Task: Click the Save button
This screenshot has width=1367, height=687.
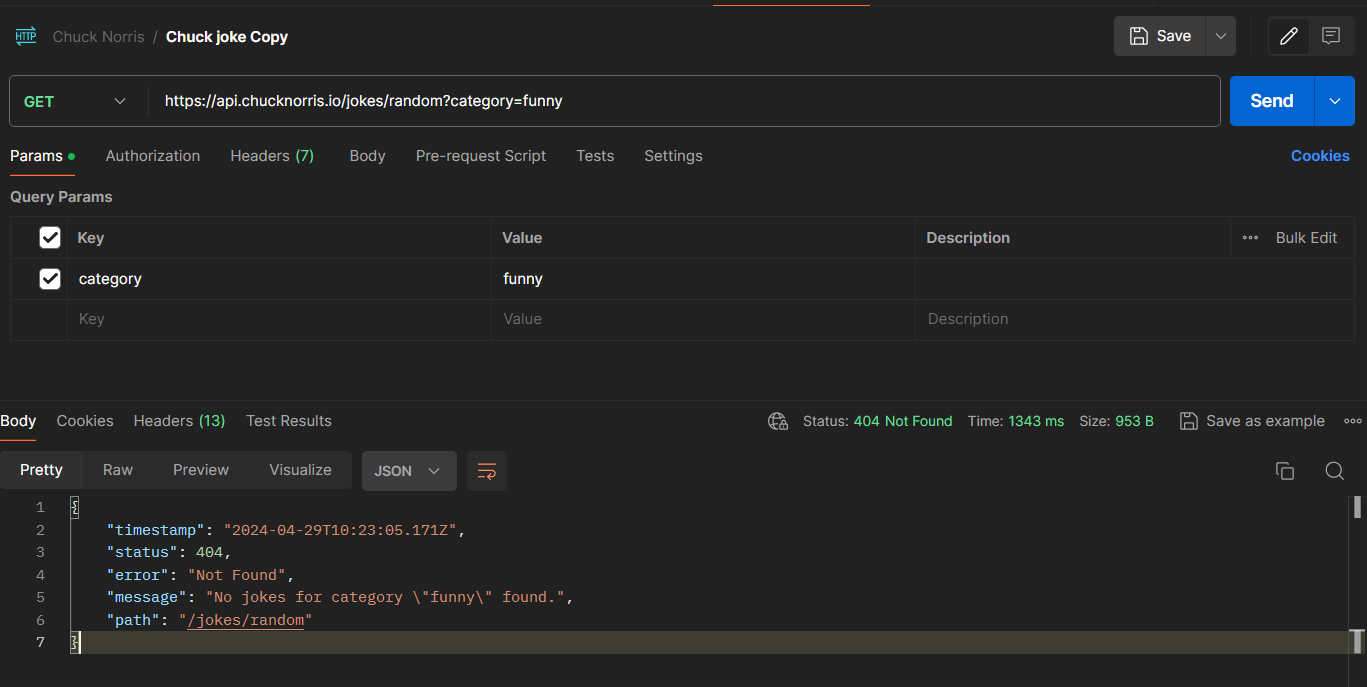Action: pos(1160,36)
